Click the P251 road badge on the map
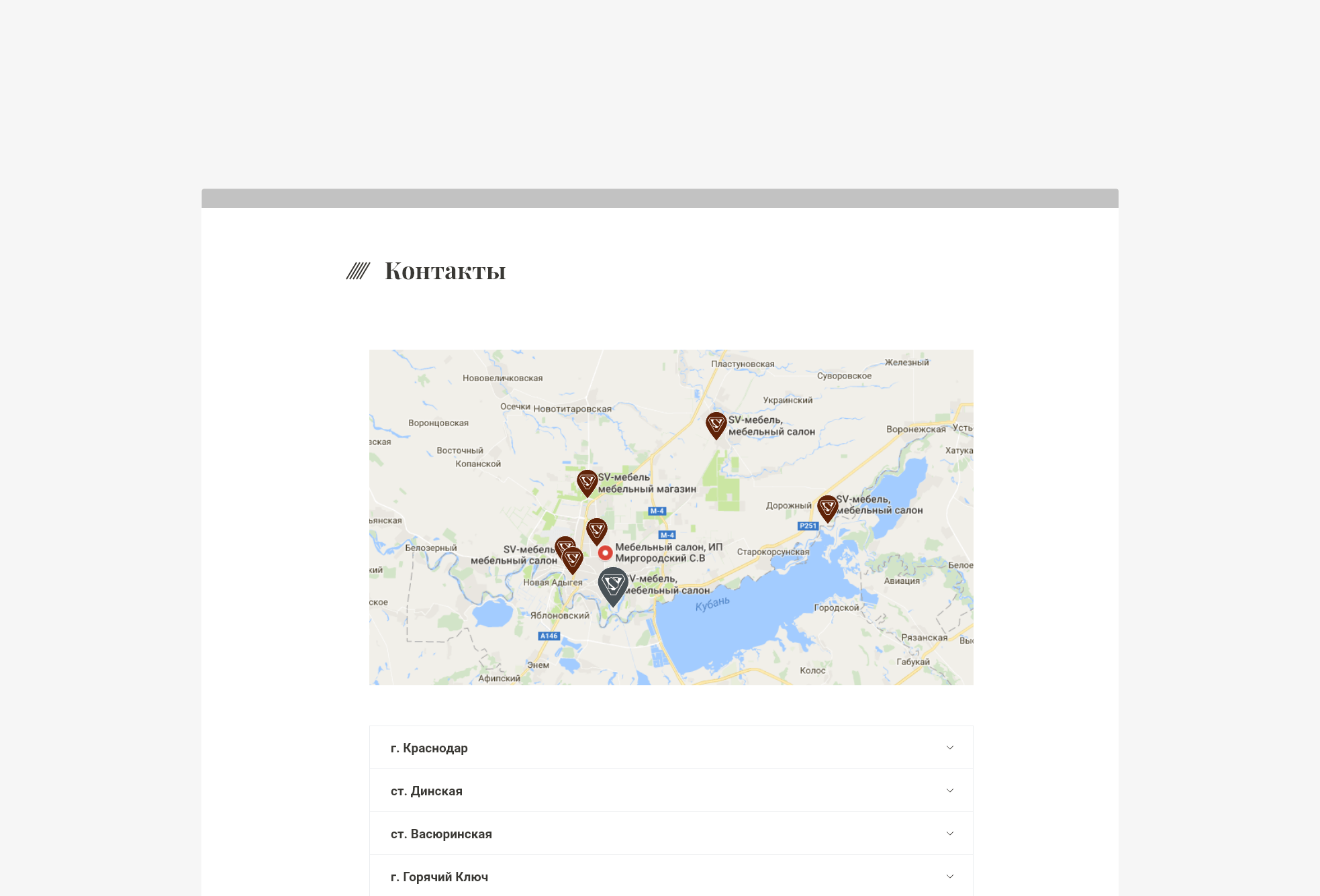Viewport: 1320px width, 896px height. click(808, 526)
